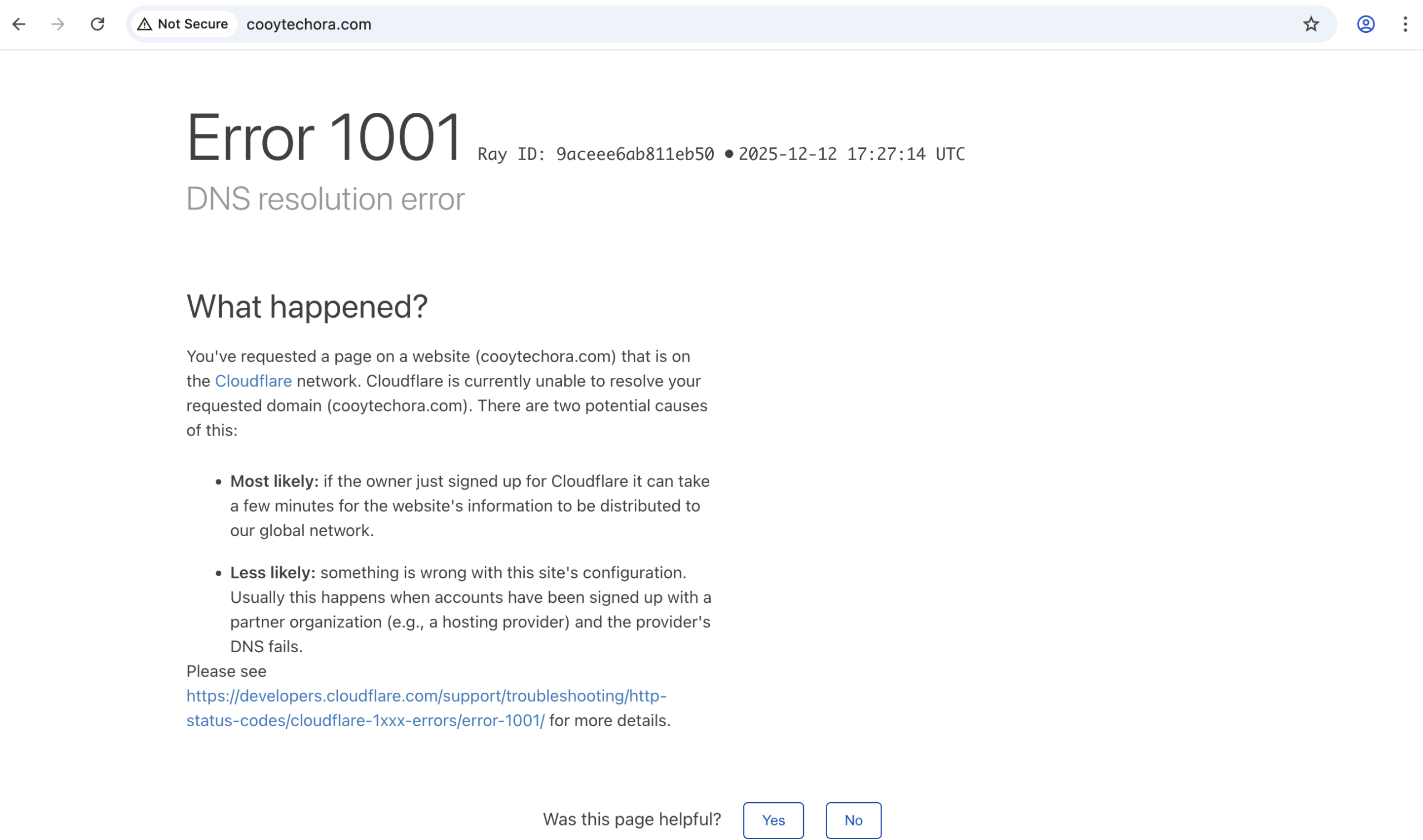This screenshot has height=840, width=1423.
Task: Click the Most likely bullet text
Action: 469,506
